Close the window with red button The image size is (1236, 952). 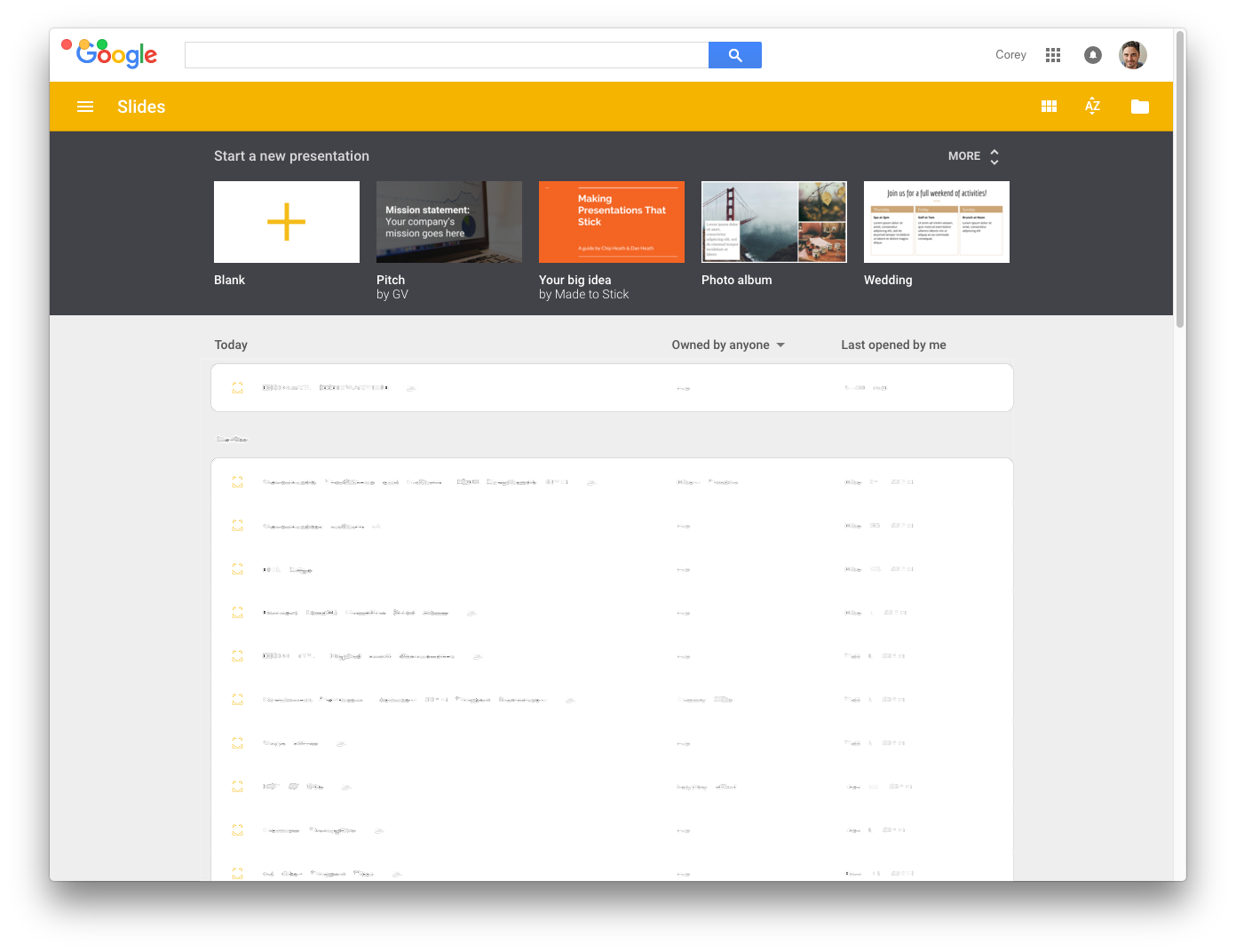click(67, 44)
